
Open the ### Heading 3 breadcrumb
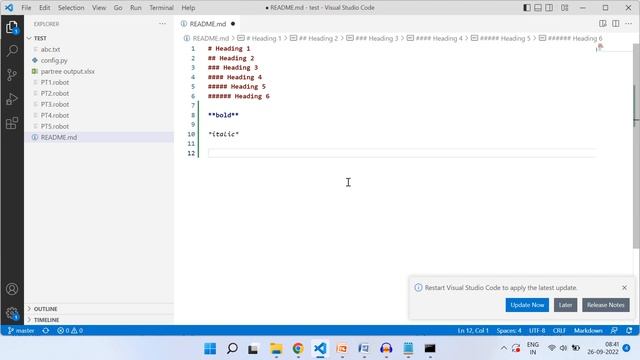click(372, 38)
